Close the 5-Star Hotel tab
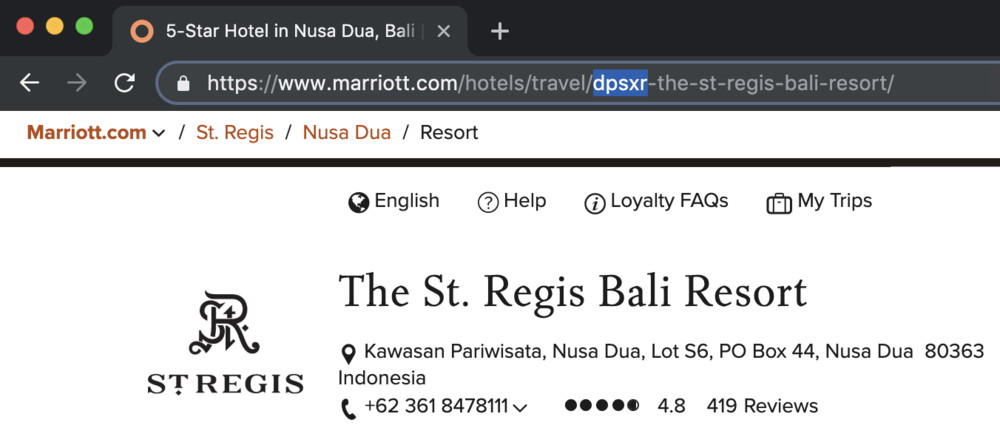1000x445 pixels. click(x=444, y=31)
